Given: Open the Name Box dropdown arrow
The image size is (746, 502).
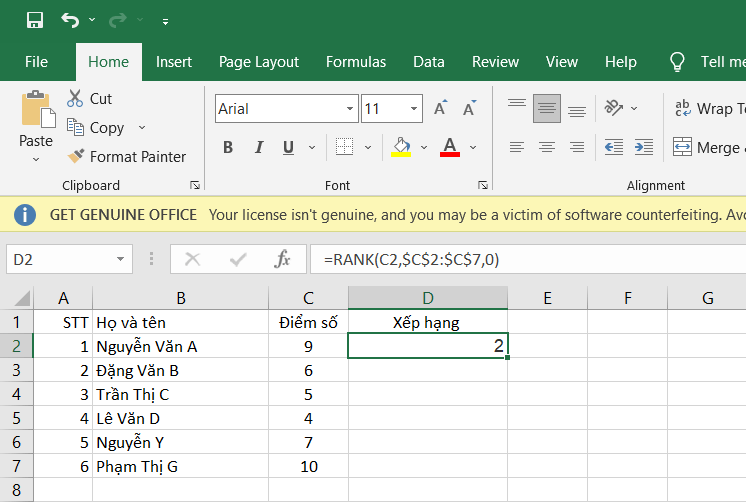Looking at the screenshot, I should tap(120, 259).
